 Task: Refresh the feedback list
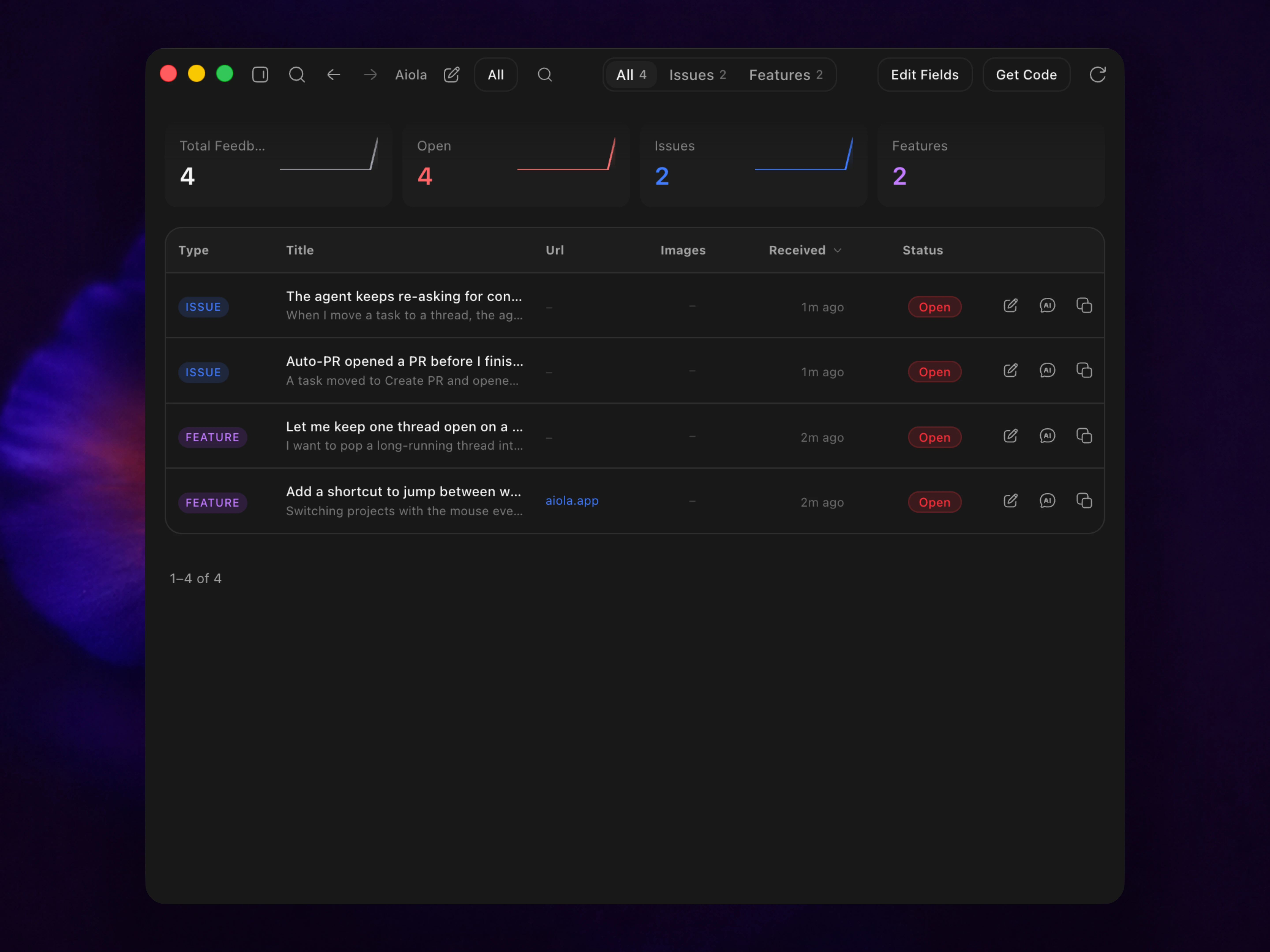(x=1098, y=75)
